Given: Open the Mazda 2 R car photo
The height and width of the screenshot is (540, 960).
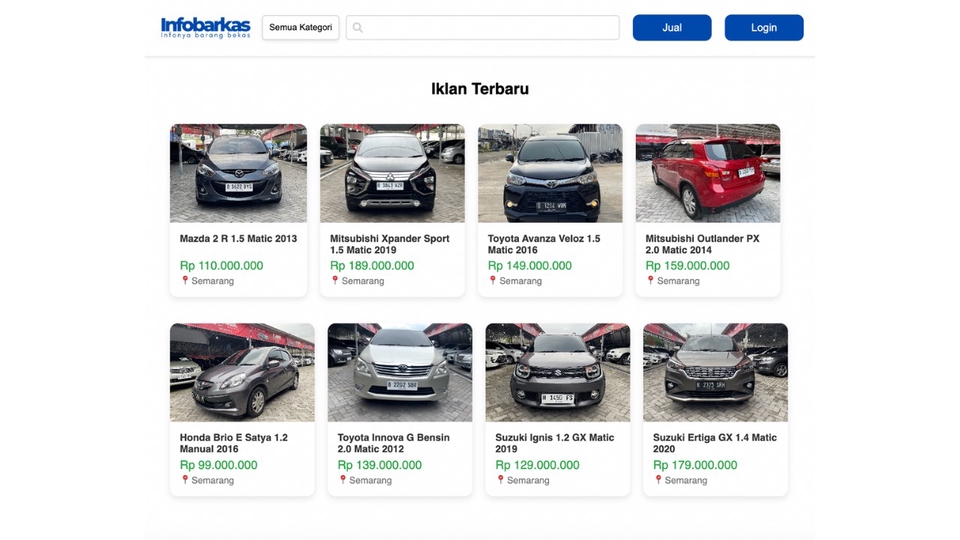Looking at the screenshot, I should (238, 173).
